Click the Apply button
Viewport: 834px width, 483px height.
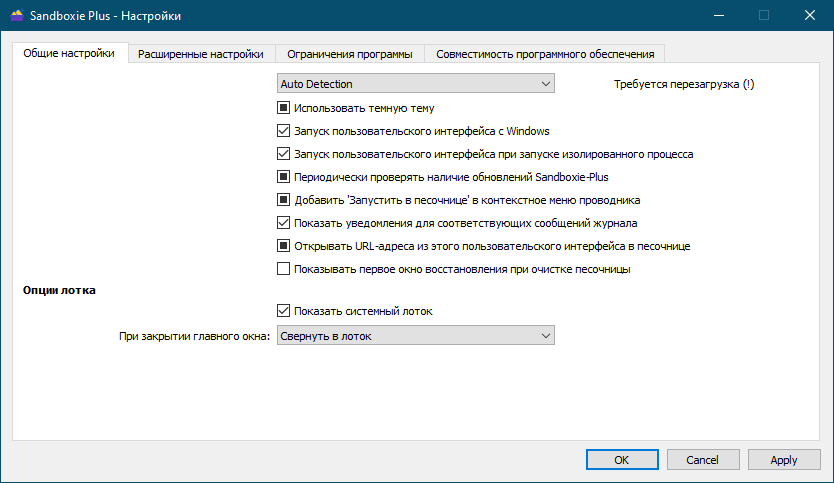coord(784,460)
